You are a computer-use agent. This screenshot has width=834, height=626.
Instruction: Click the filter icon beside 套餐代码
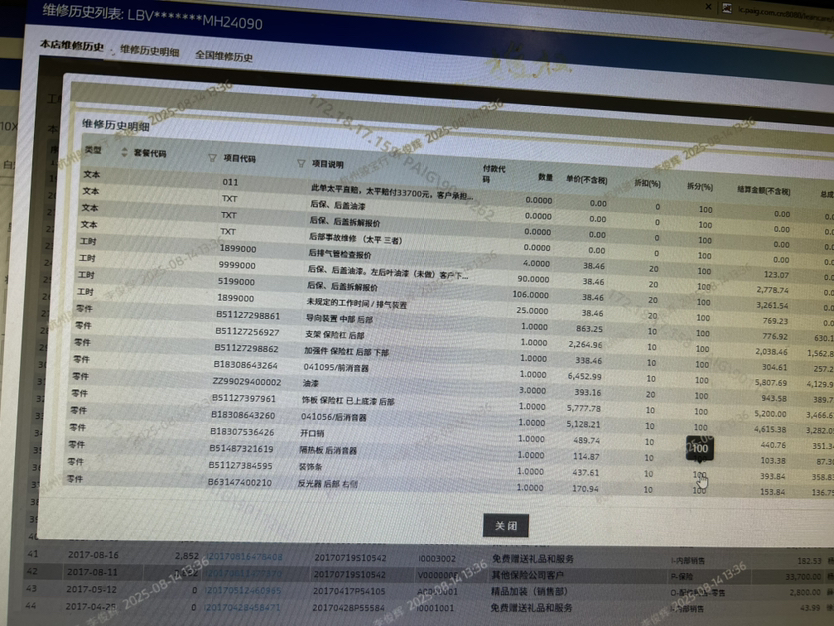(124, 153)
